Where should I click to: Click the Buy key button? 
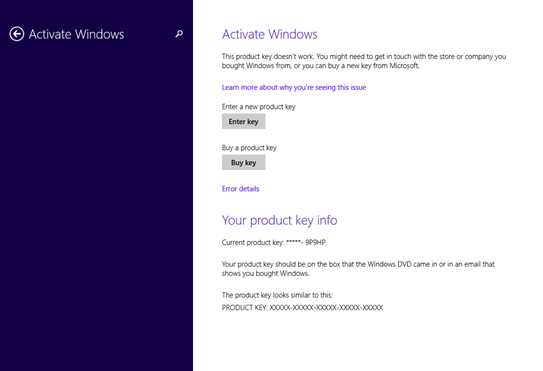tap(243, 162)
